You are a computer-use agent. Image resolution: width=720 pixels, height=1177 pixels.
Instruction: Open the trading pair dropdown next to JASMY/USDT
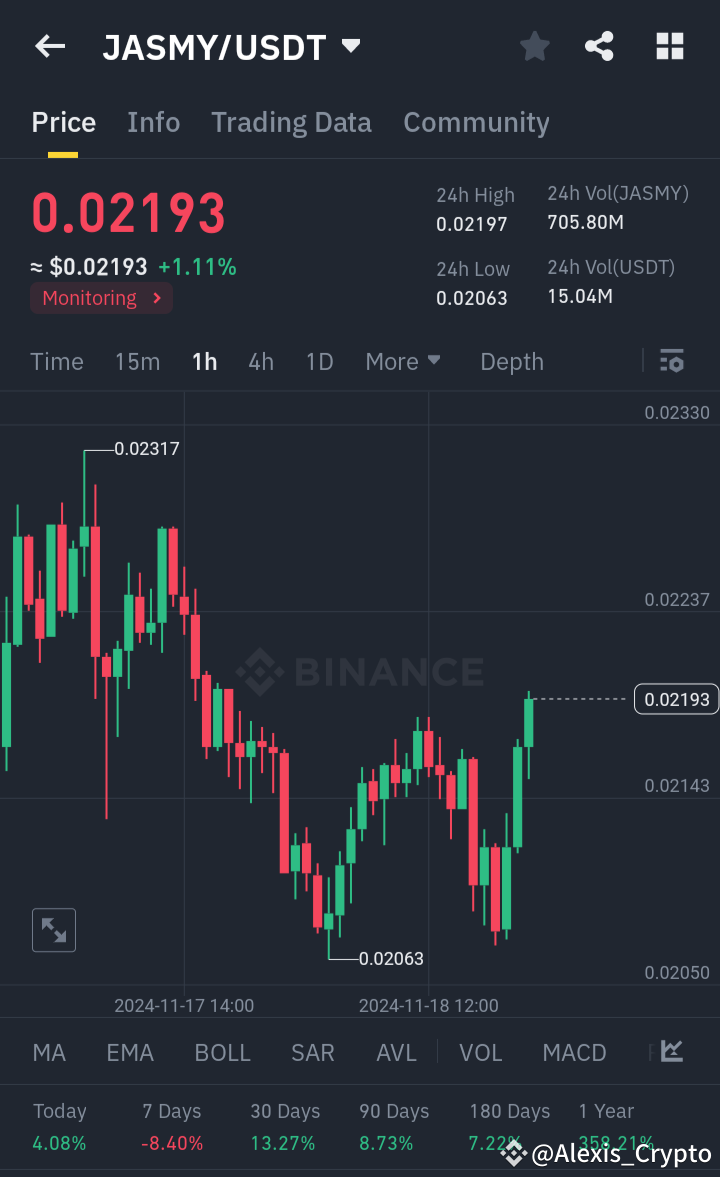point(350,46)
